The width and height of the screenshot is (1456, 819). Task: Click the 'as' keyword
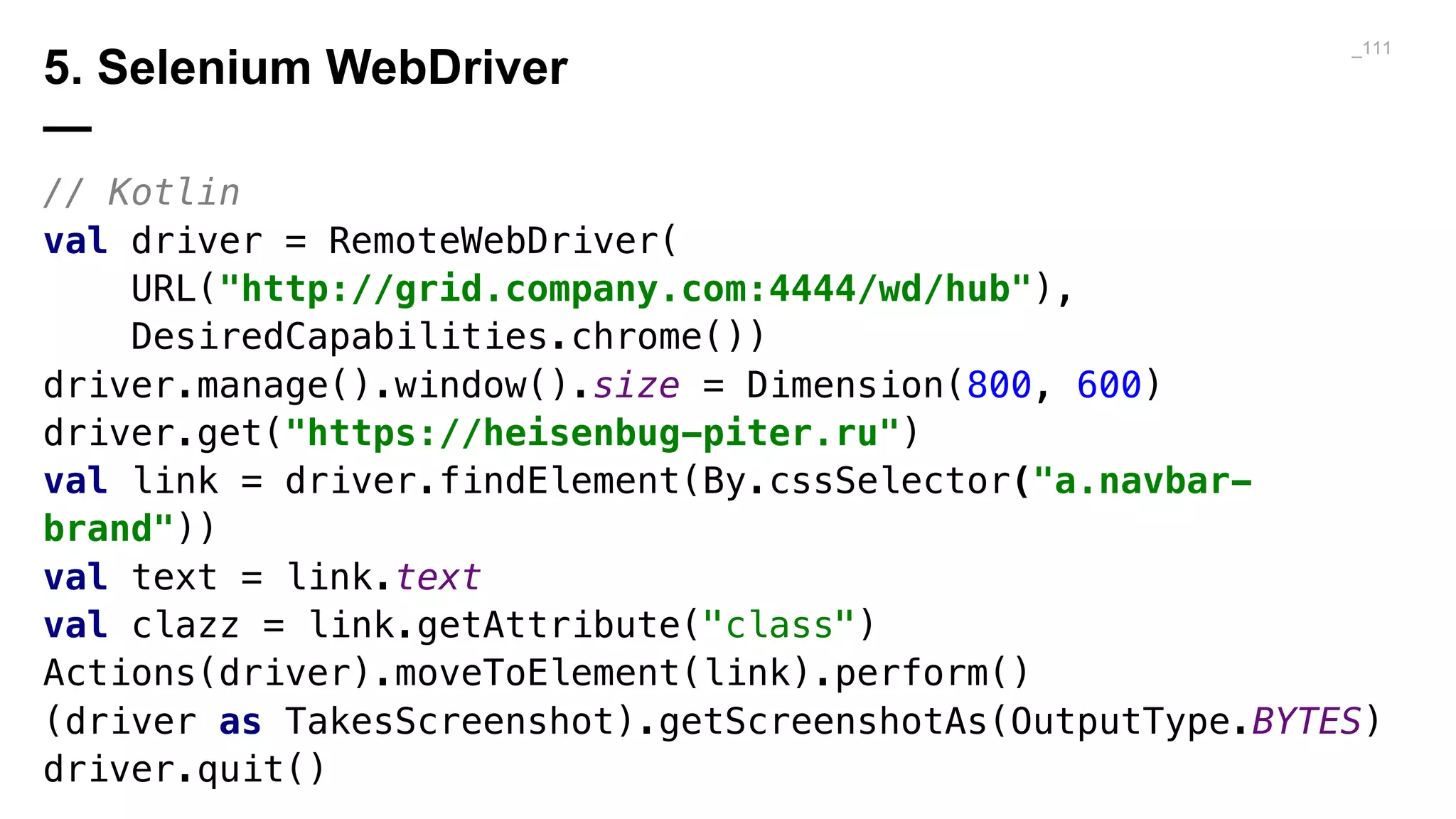[x=240, y=722]
